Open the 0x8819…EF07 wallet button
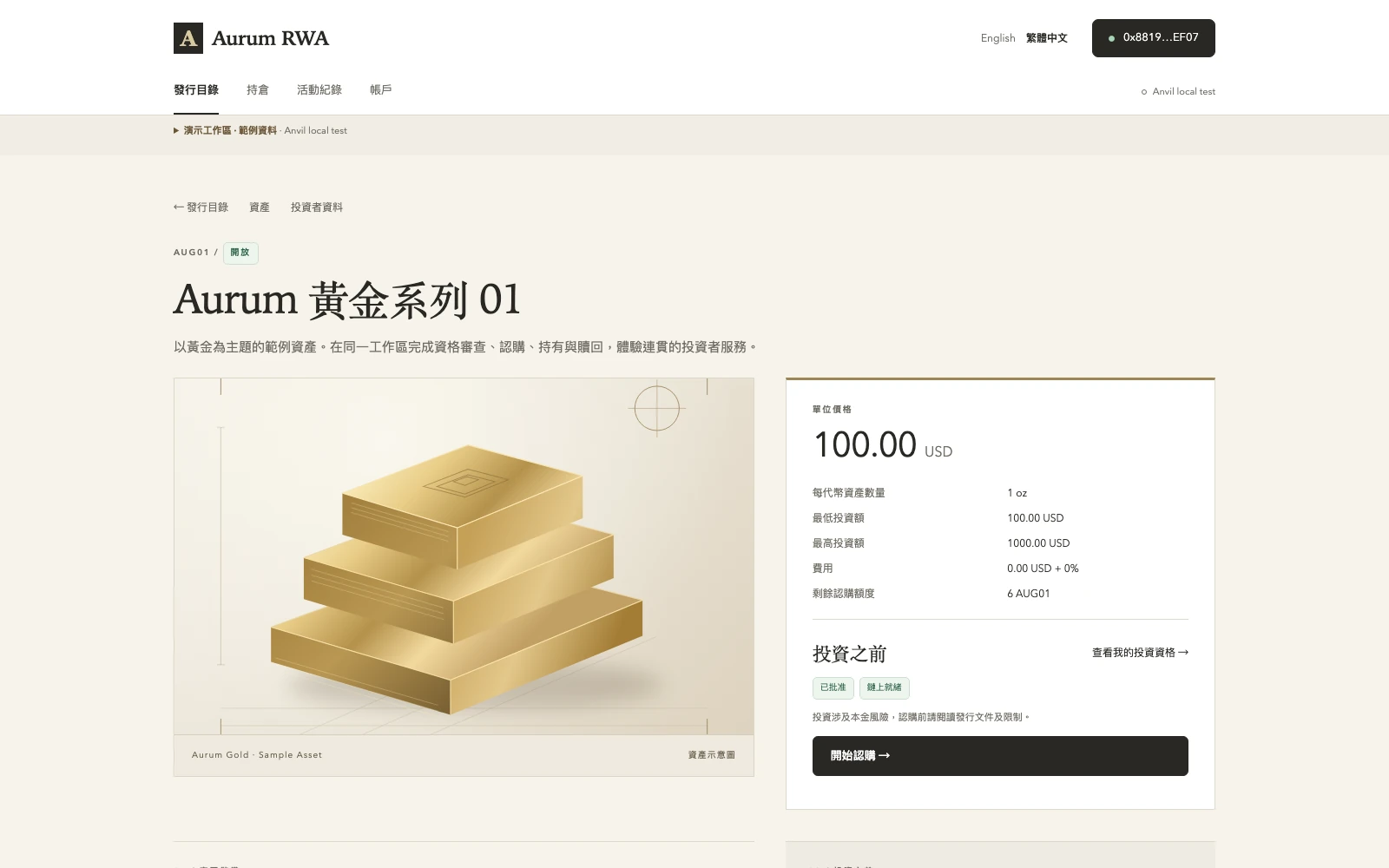1389x868 pixels. point(1153,38)
